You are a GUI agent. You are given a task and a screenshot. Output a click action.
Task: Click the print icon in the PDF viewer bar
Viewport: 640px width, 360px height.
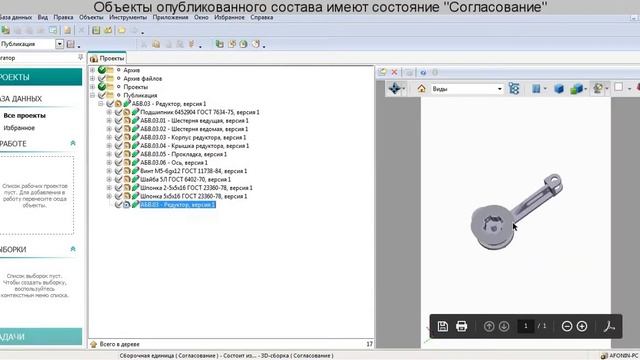click(x=462, y=326)
